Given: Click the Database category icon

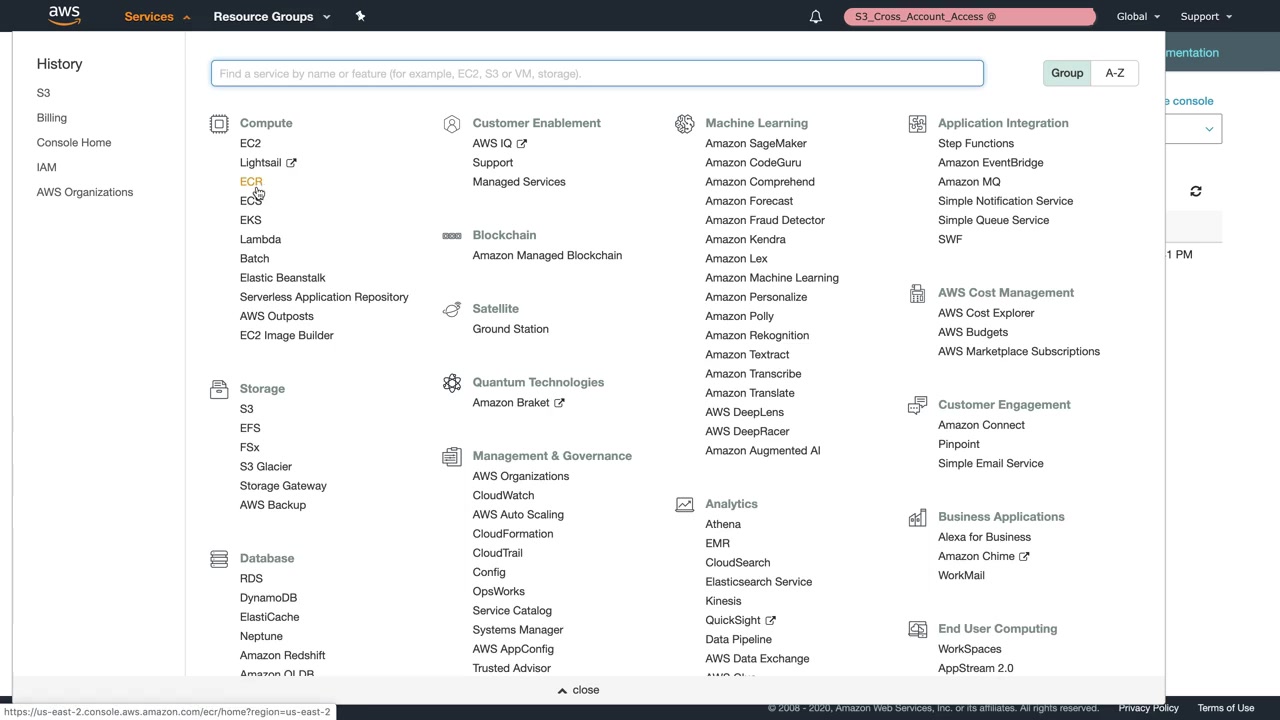Looking at the screenshot, I should 219,559.
